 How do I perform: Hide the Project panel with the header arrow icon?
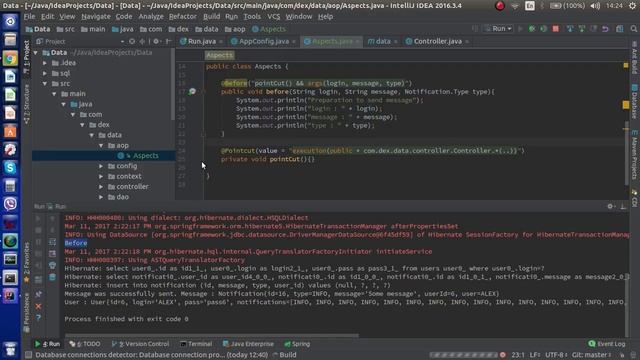pos(168,41)
